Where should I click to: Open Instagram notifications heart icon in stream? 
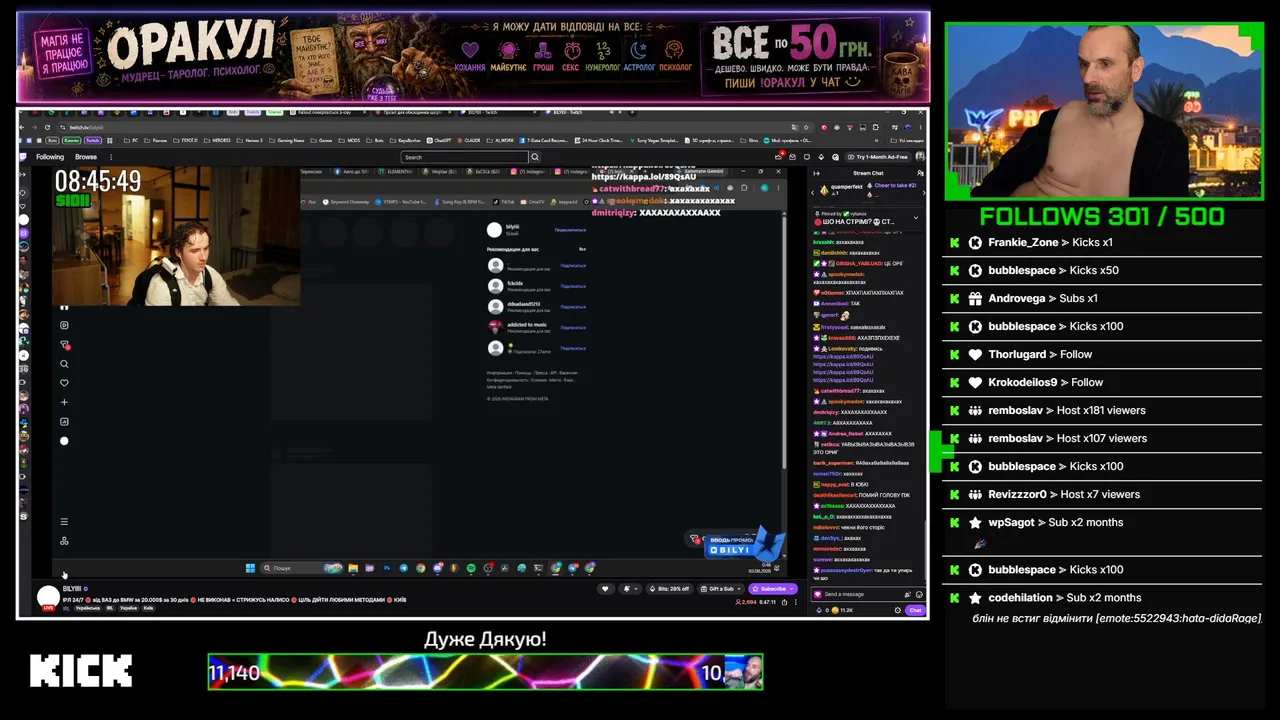pyautogui.click(x=64, y=383)
